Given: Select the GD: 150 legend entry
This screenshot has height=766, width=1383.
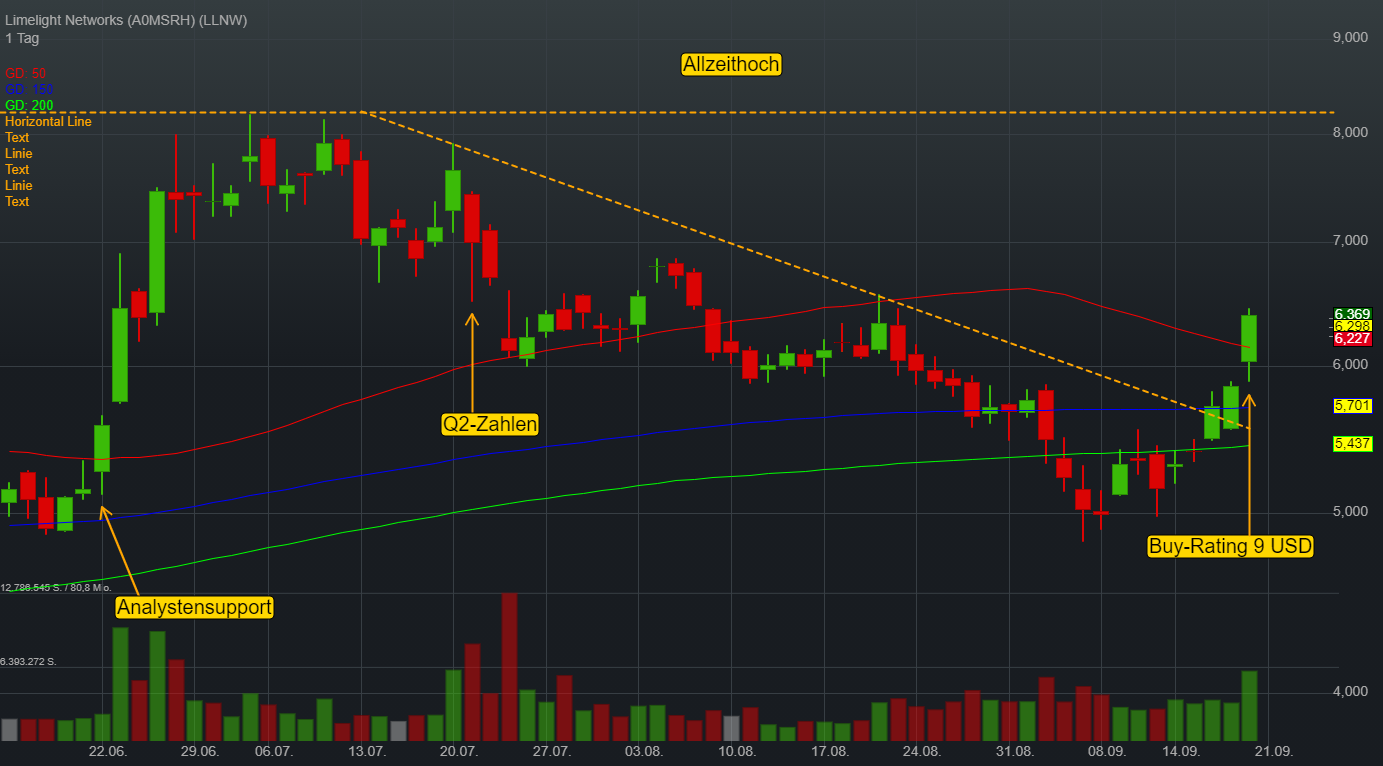Looking at the screenshot, I should tap(29, 90).
